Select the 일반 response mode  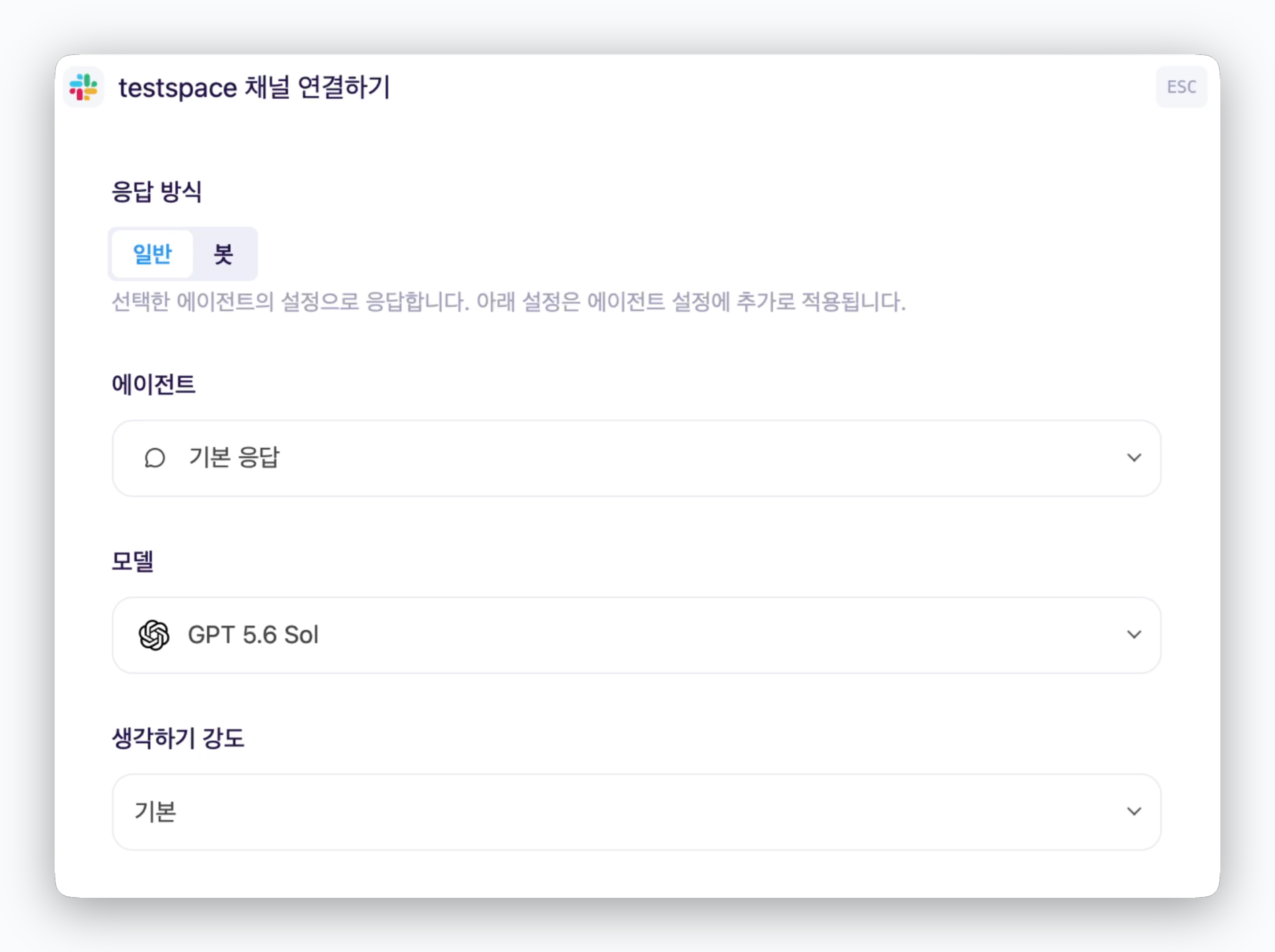(x=152, y=253)
